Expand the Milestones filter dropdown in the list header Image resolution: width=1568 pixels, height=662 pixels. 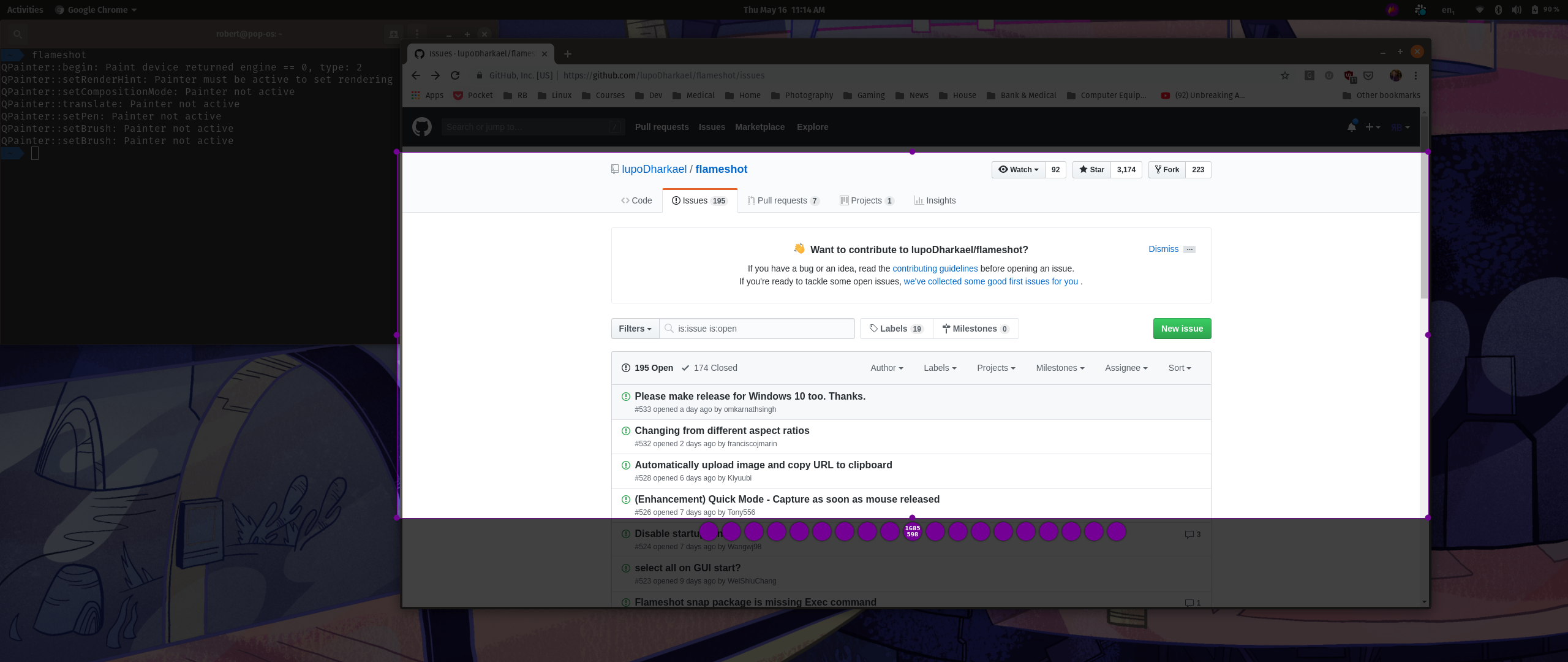[x=1060, y=368]
